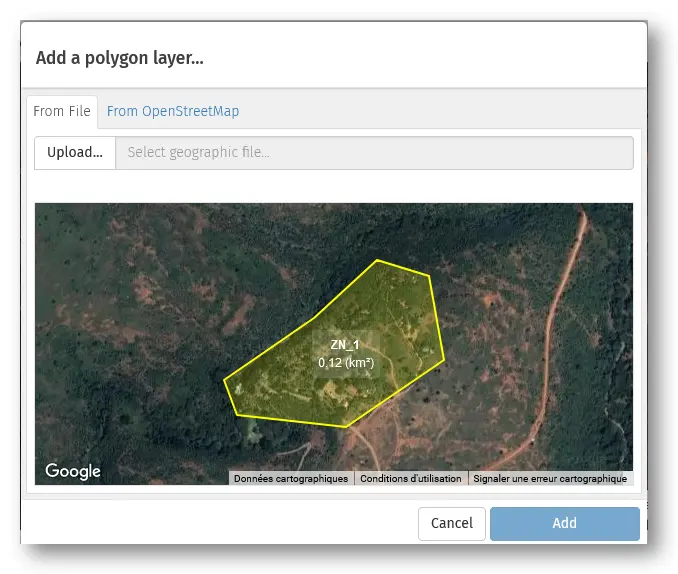
Task: Open the Conditions d'utilisation link
Action: point(410,479)
